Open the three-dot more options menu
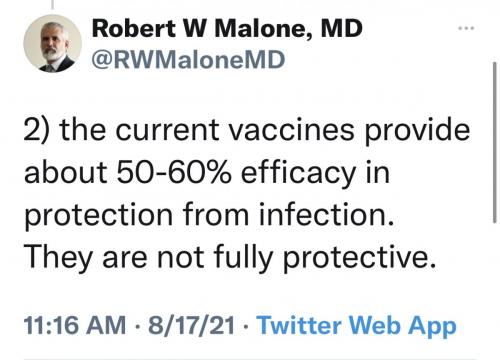Image resolution: width=500 pixels, height=360 pixels. [x=466, y=28]
